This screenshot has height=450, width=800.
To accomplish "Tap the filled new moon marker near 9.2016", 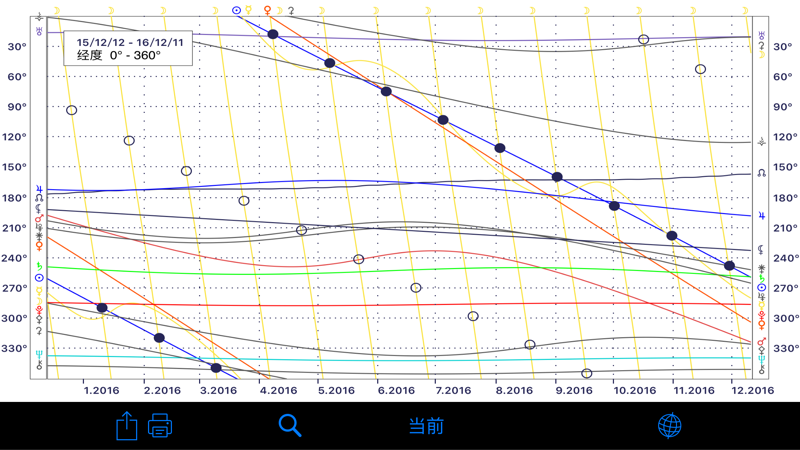I will coord(557,177).
